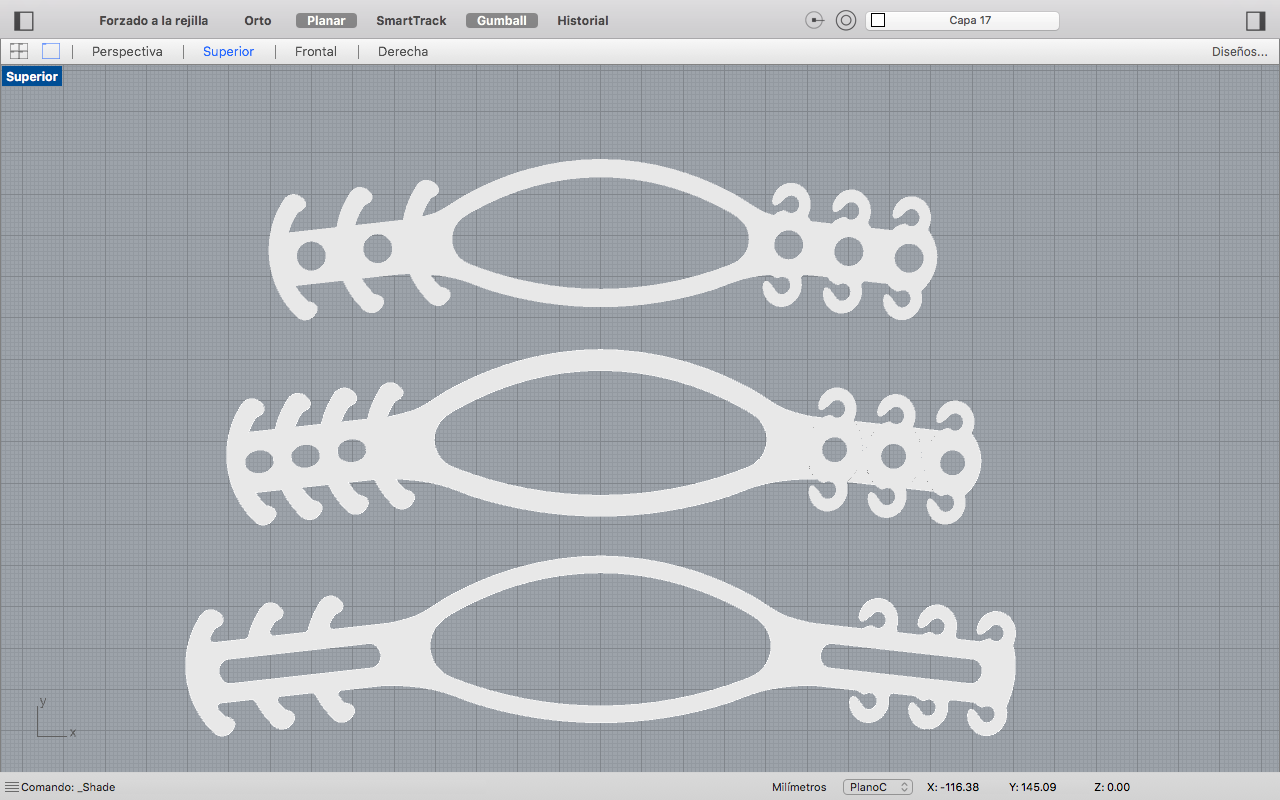Toggle Historial recording
1280x800 pixels.
coord(583,20)
